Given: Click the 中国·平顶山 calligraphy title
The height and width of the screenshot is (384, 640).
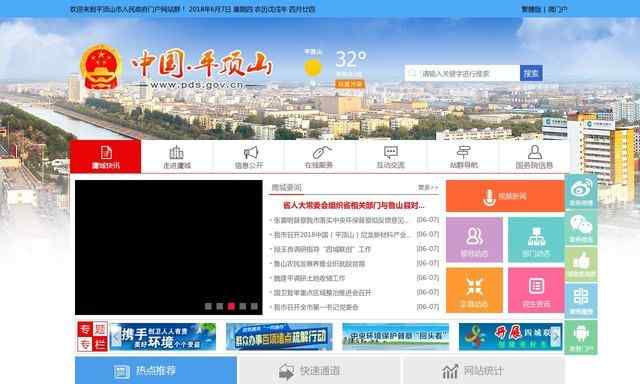Looking at the screenshot, I should pyautogui.click(x=201, y=64).
